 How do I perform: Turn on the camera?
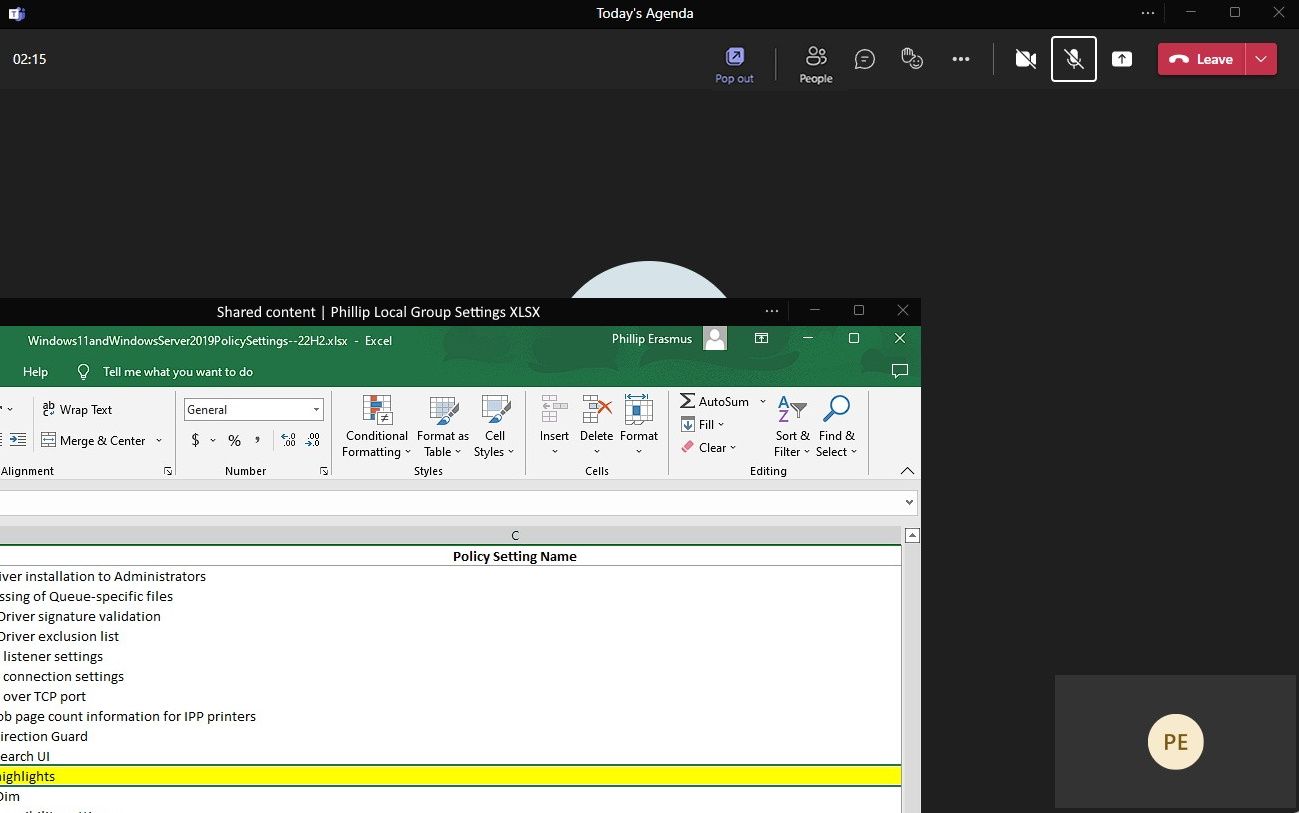(1025, 59)
